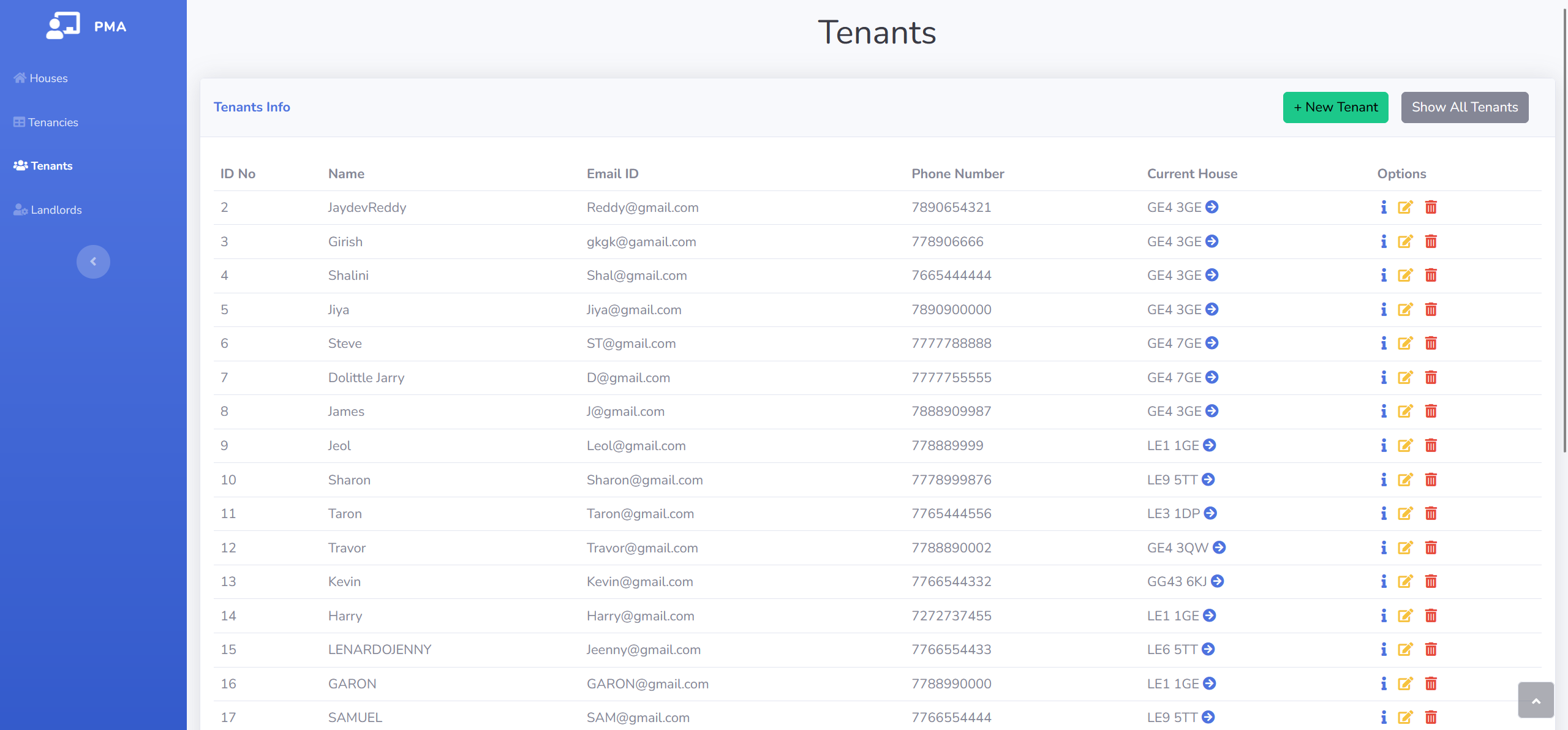
Task: Delete tenant GARON via trash icon
Action: [1431, 683]
